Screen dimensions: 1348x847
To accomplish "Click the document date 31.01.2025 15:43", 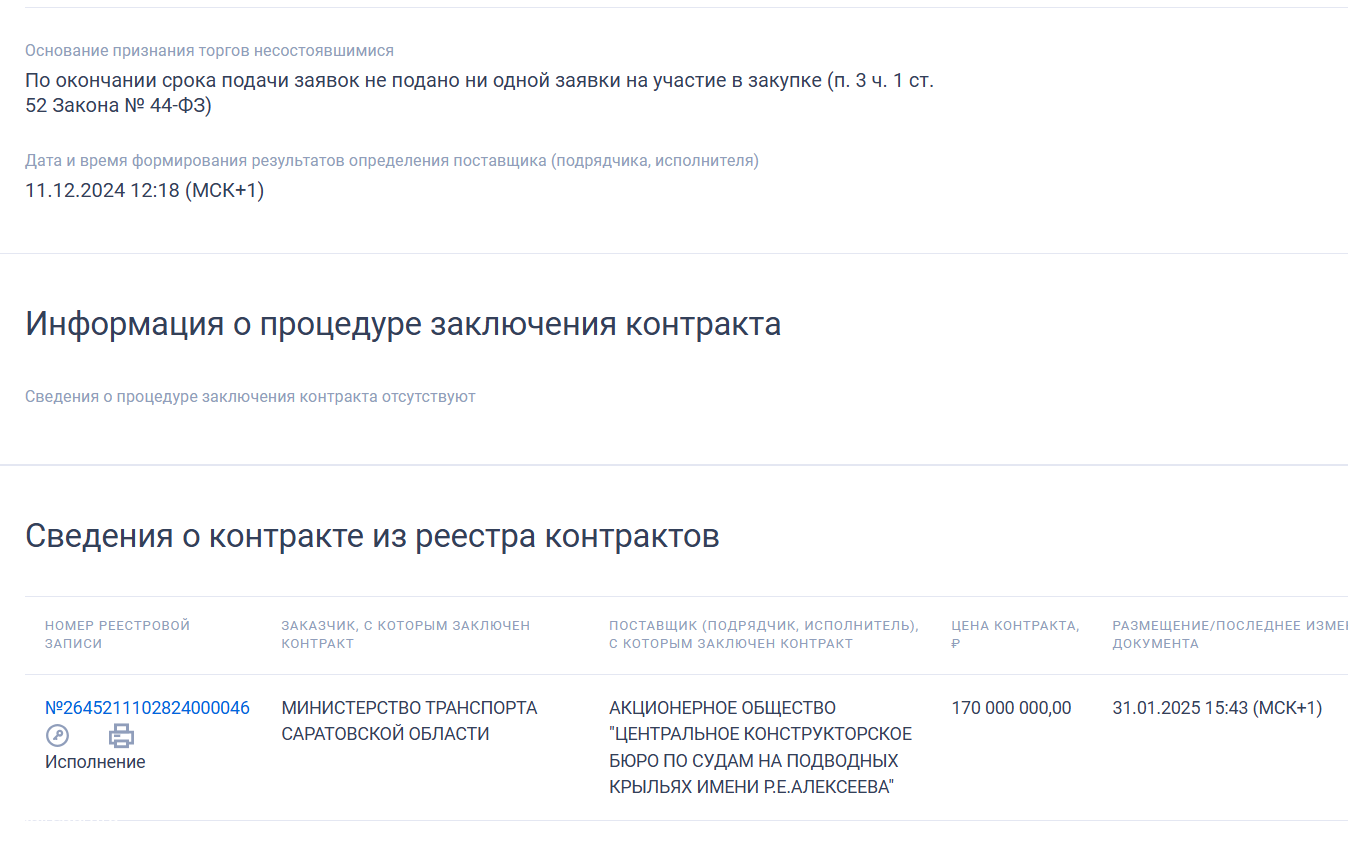I will click(1216, 708).
